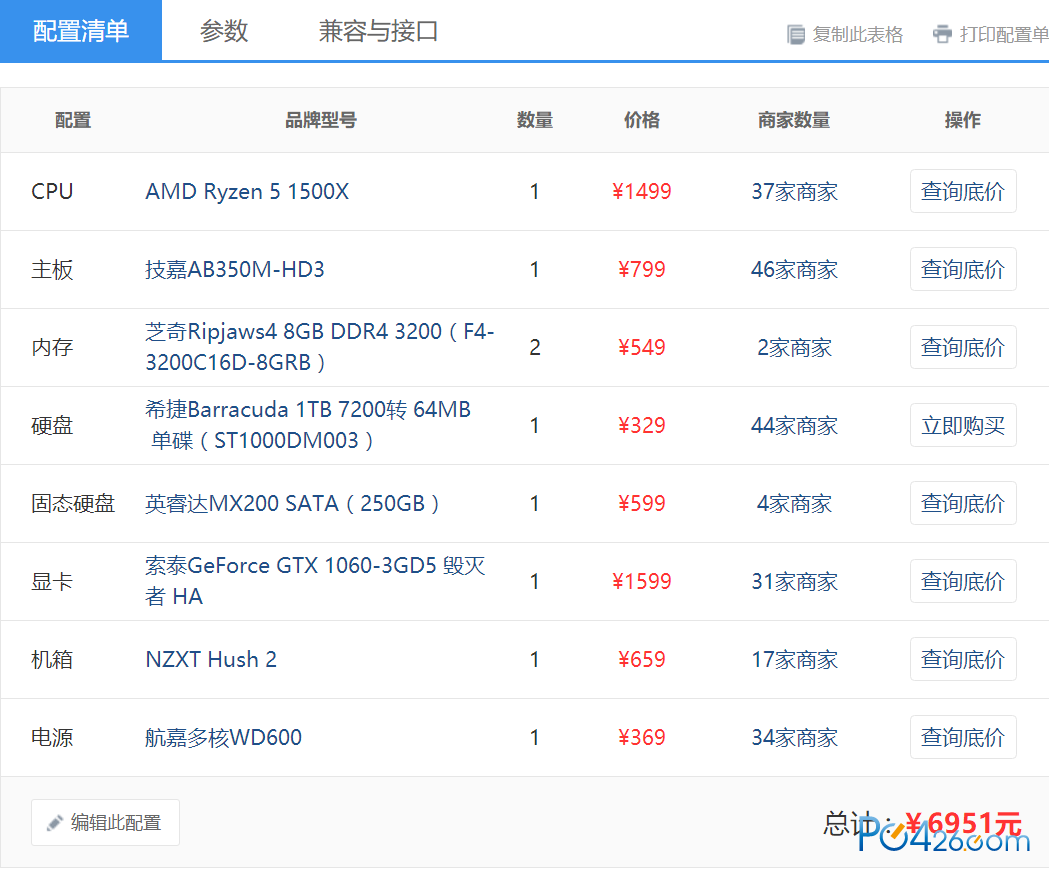Open the 技嘉AB350M-HD3 product link
Image resolution: width=1049 pixels, height=870 pixels.
tap(235, 270)
